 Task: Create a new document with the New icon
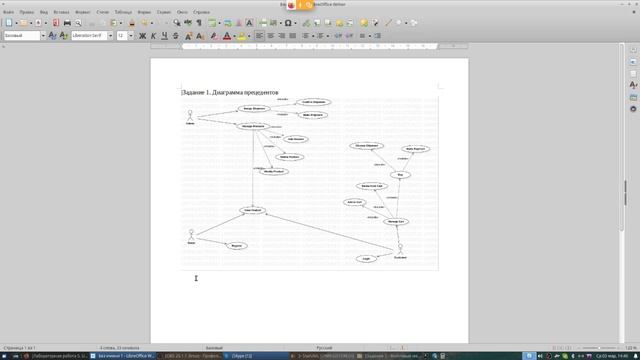(x=9, y=23)
